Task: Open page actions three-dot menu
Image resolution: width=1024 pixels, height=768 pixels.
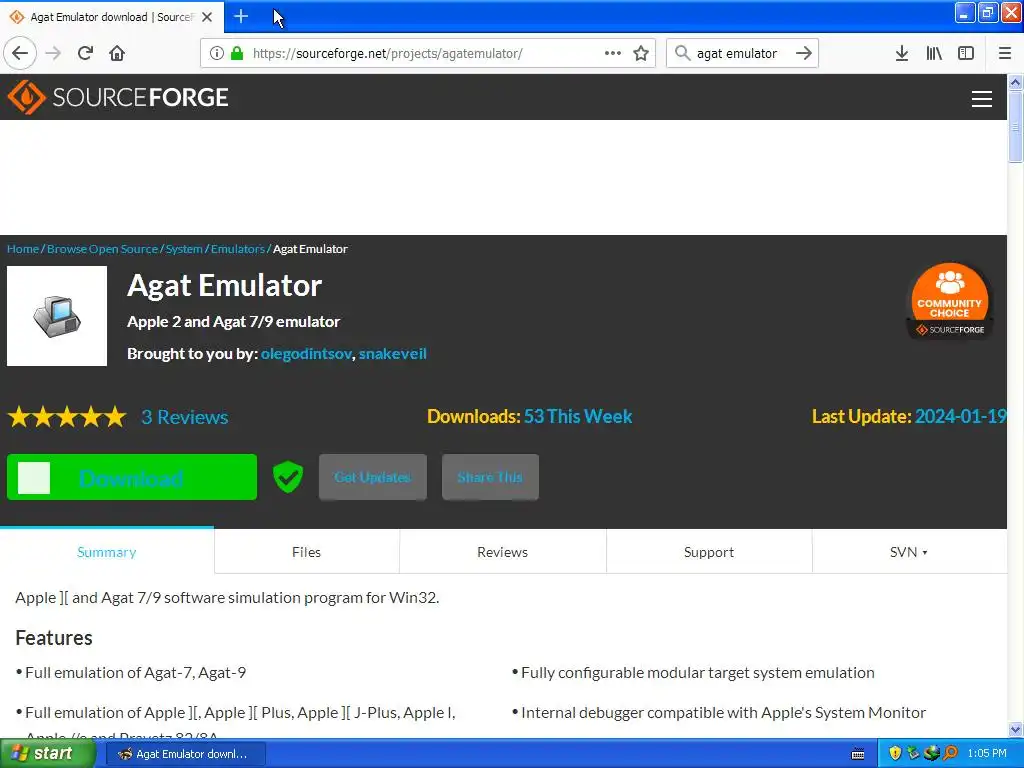Action: point(613,53)
